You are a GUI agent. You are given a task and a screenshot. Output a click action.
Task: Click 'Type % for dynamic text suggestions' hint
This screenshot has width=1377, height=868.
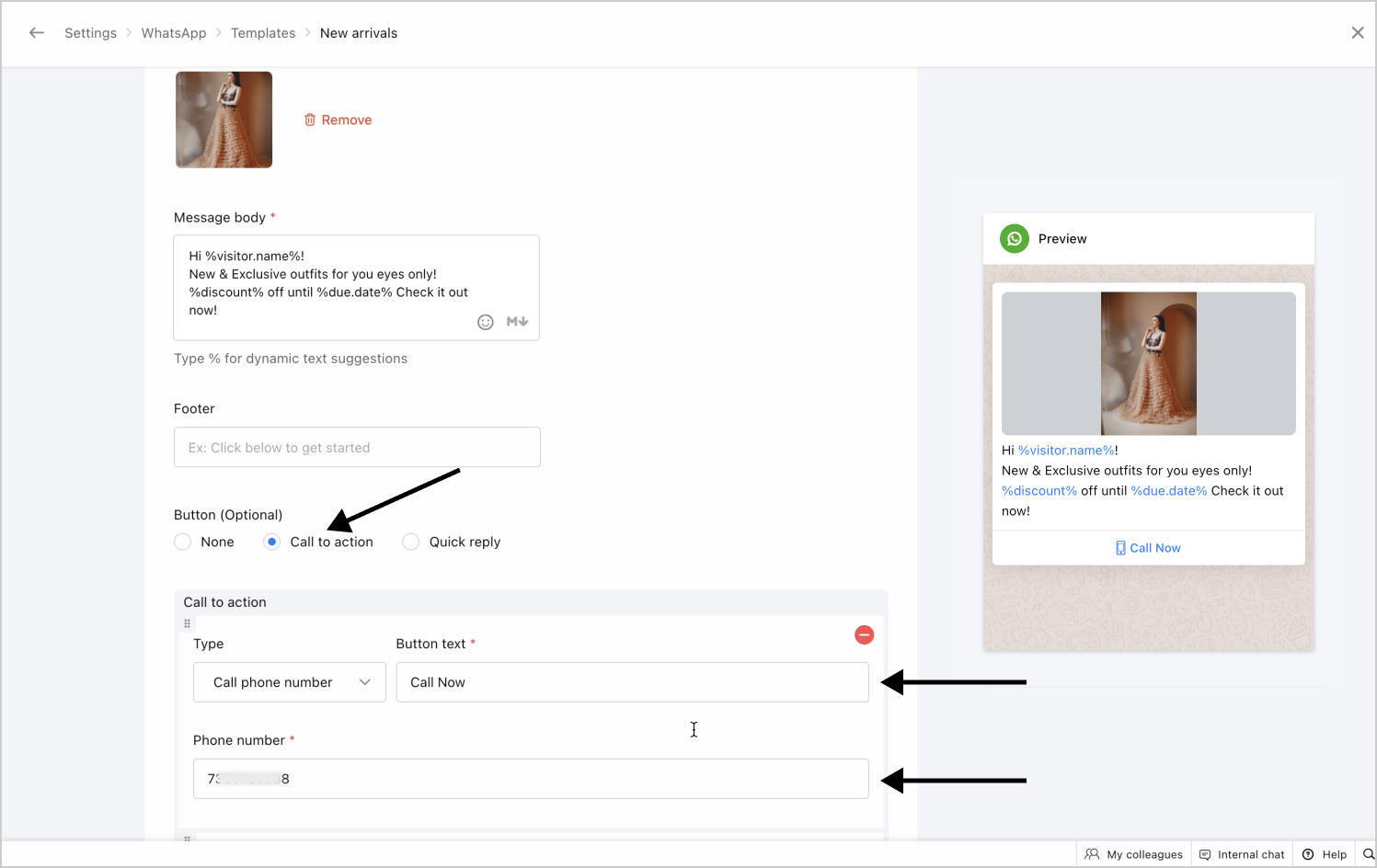tap(291, 359)
